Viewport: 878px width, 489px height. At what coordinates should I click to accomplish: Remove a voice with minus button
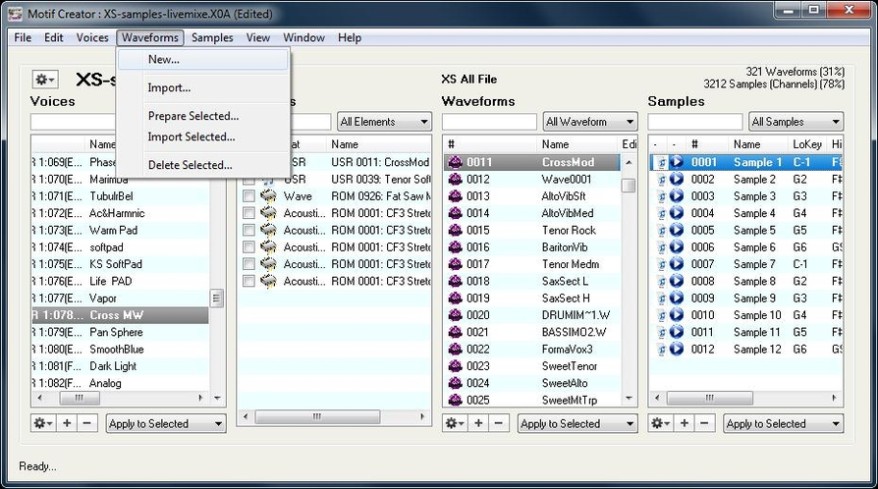point(87,423)
